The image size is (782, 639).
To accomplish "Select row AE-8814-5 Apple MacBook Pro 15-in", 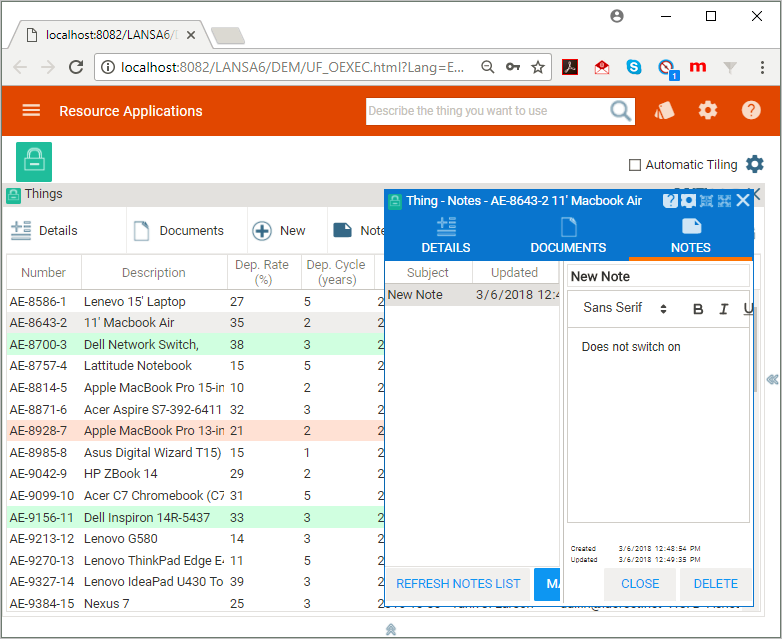I will (x=196, y=388).
